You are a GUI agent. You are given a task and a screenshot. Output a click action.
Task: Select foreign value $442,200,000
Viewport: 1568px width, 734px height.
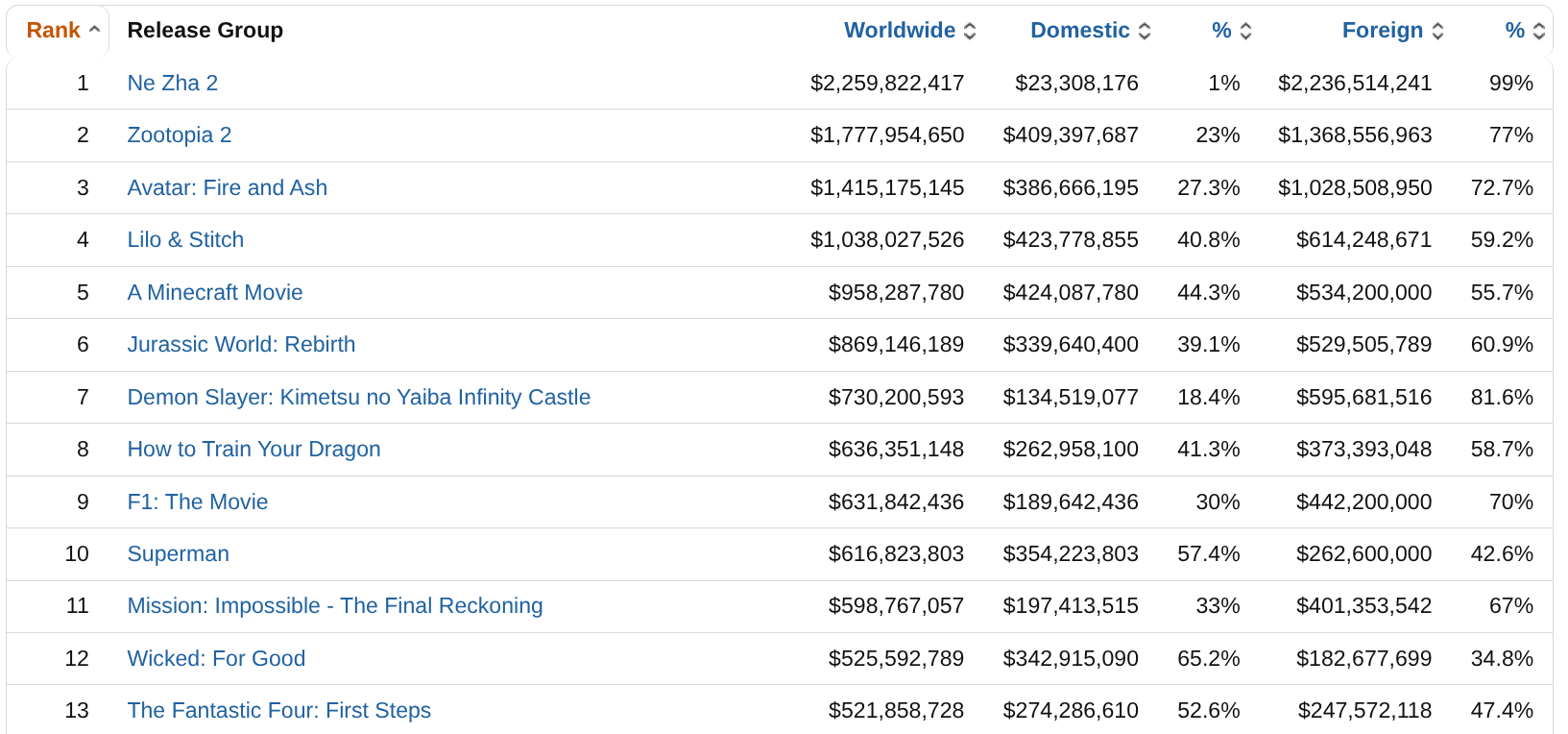point(1363,502)
